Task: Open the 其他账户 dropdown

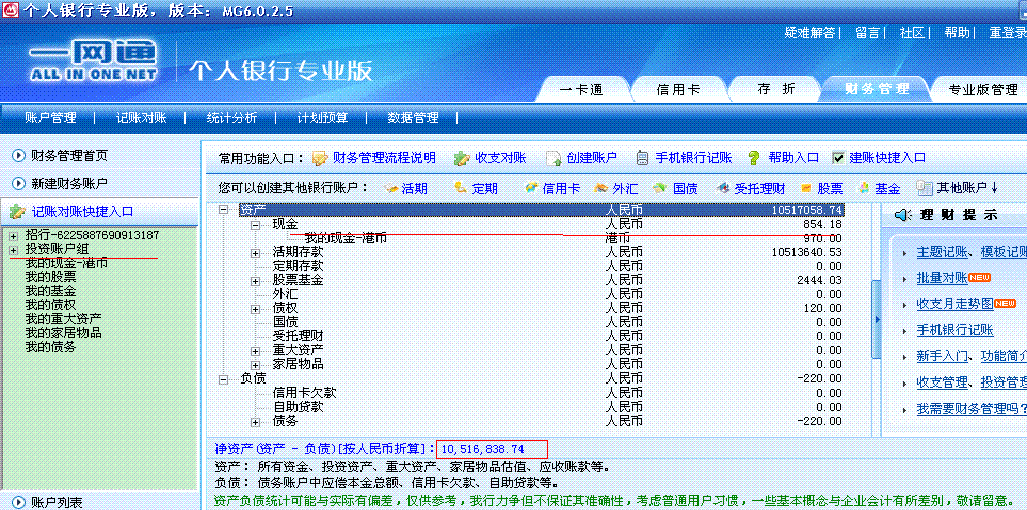Action: [958, 188]
